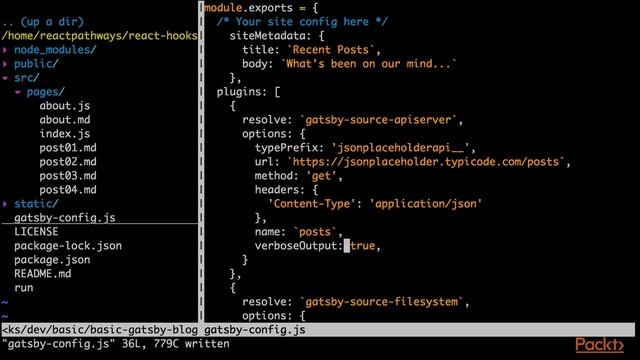640x360 pixels.
Task: Click the '36L, 779C written' message
Action: (x=176, y=344)
